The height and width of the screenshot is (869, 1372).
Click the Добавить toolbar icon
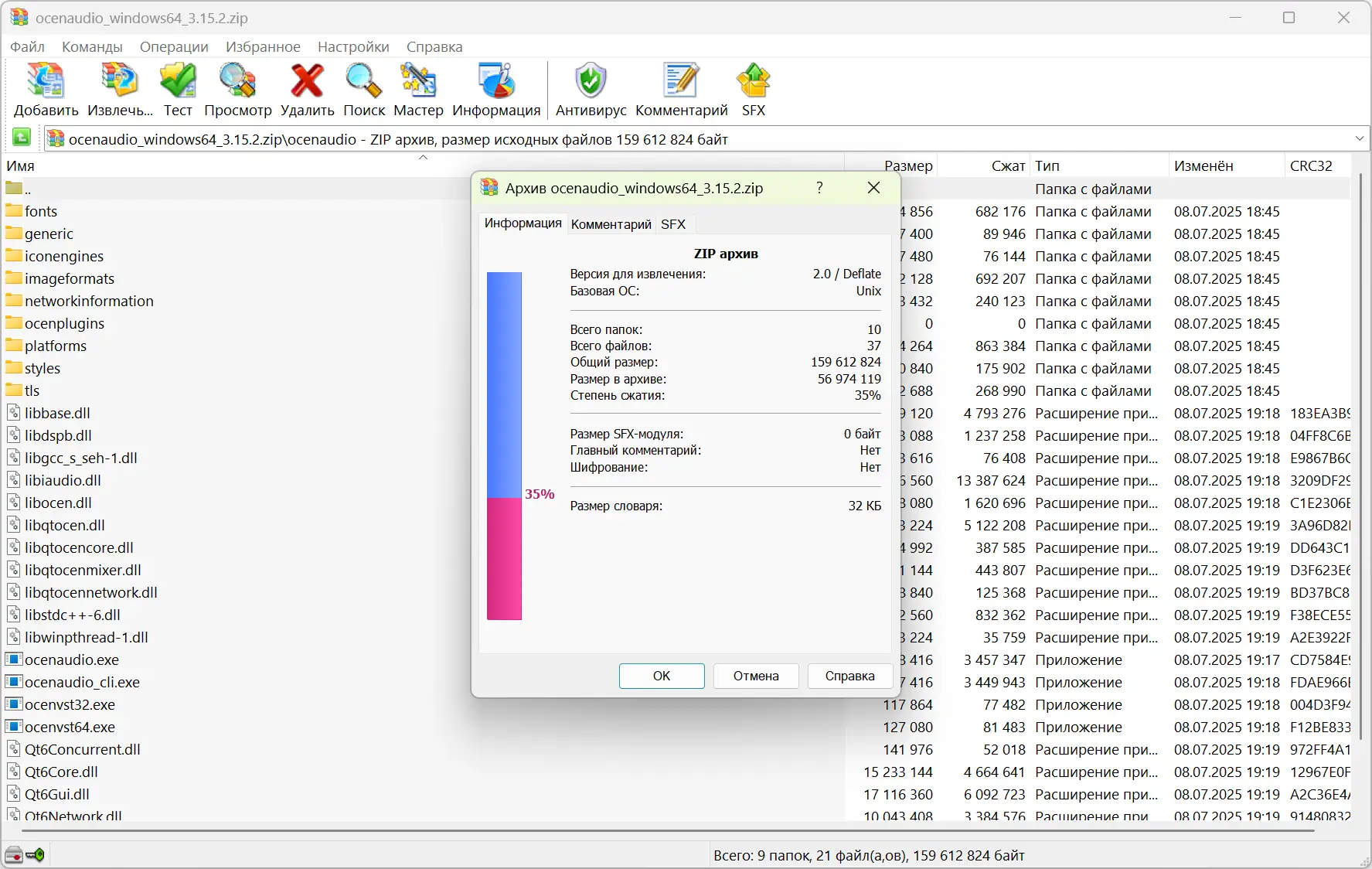tap(46, 82)
